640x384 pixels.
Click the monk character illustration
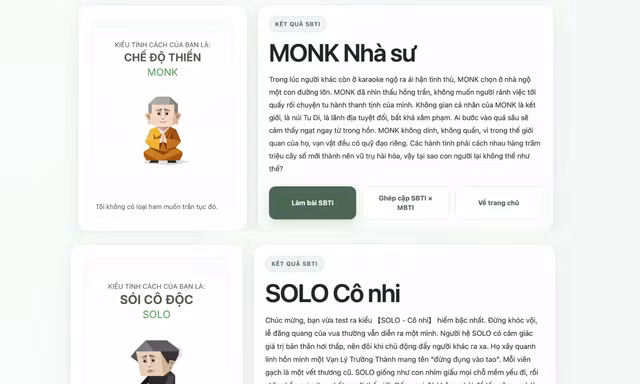pos(163,130)
